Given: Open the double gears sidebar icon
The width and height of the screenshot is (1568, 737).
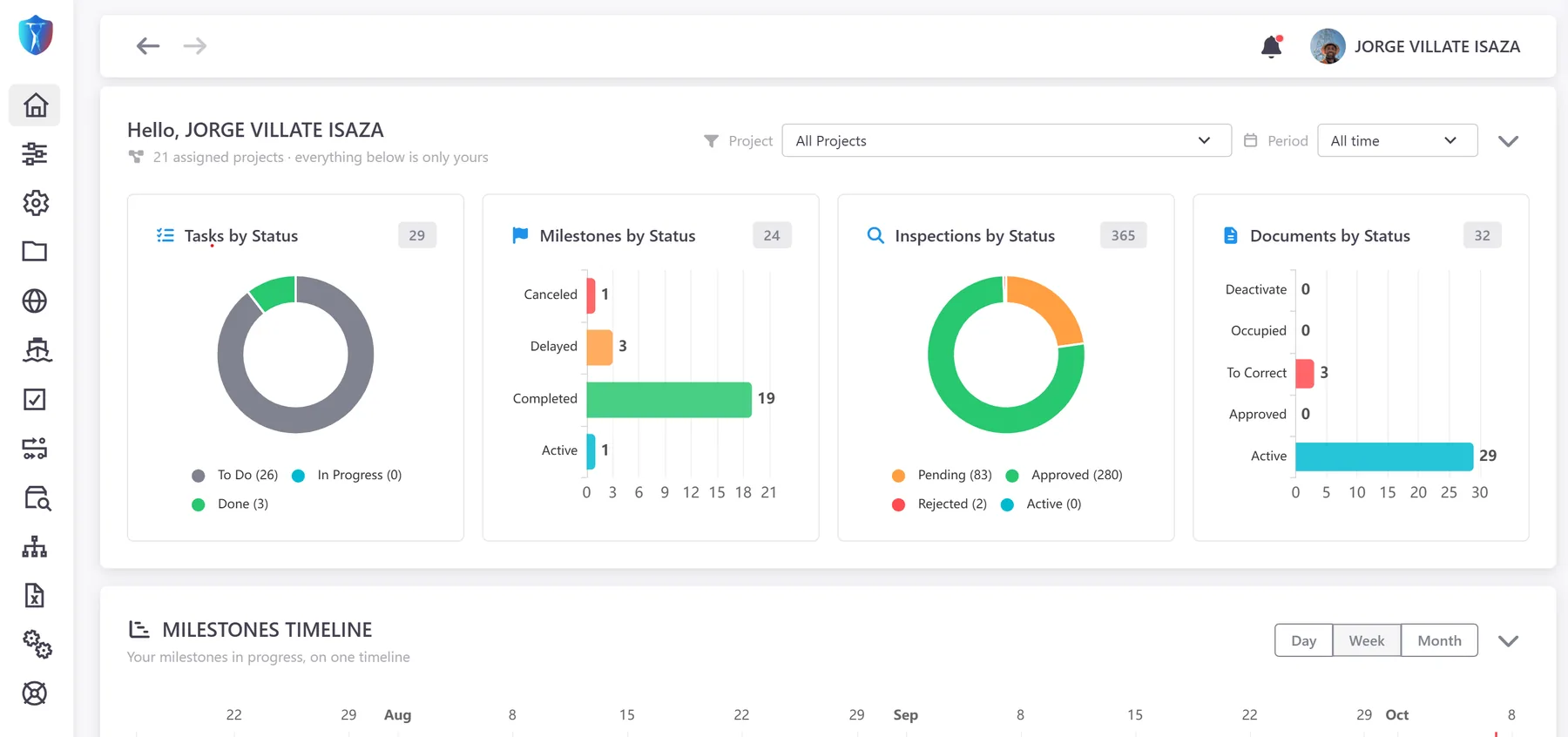Looking at the screenshot, I should [37, 645].
